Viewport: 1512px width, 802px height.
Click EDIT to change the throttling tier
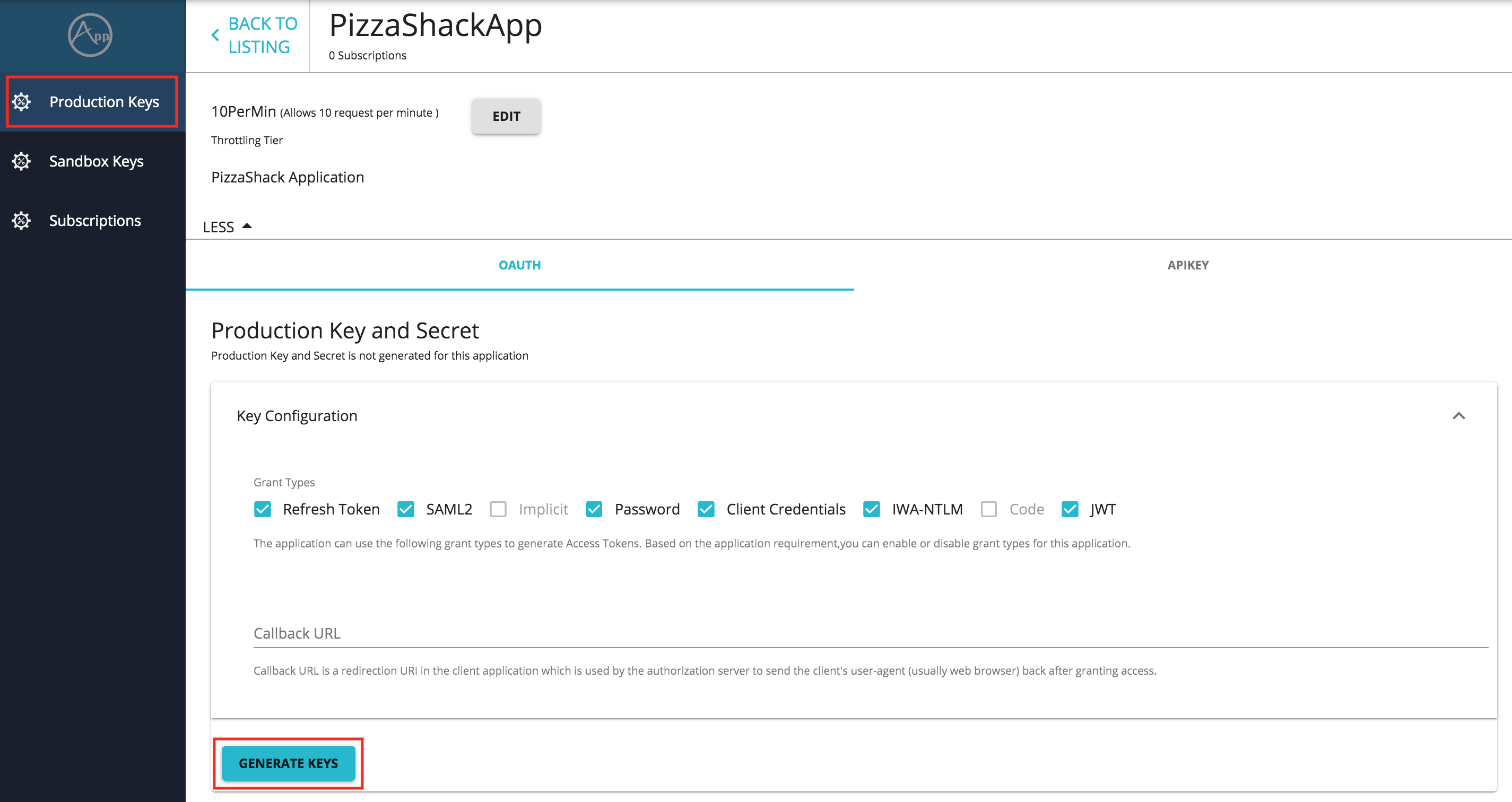506,116
